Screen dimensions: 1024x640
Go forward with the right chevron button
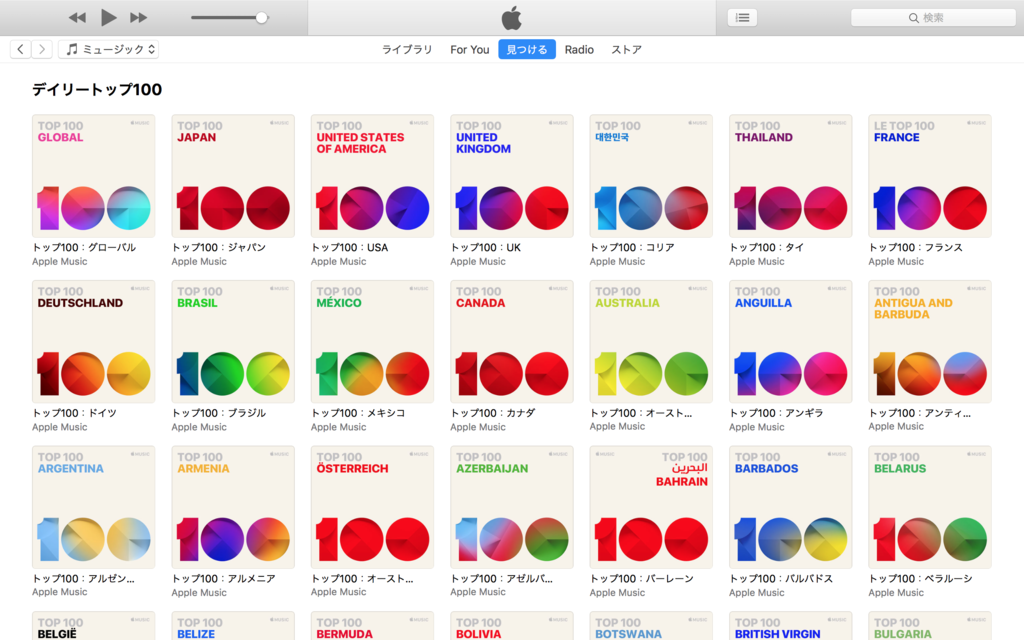click(42, 49)
